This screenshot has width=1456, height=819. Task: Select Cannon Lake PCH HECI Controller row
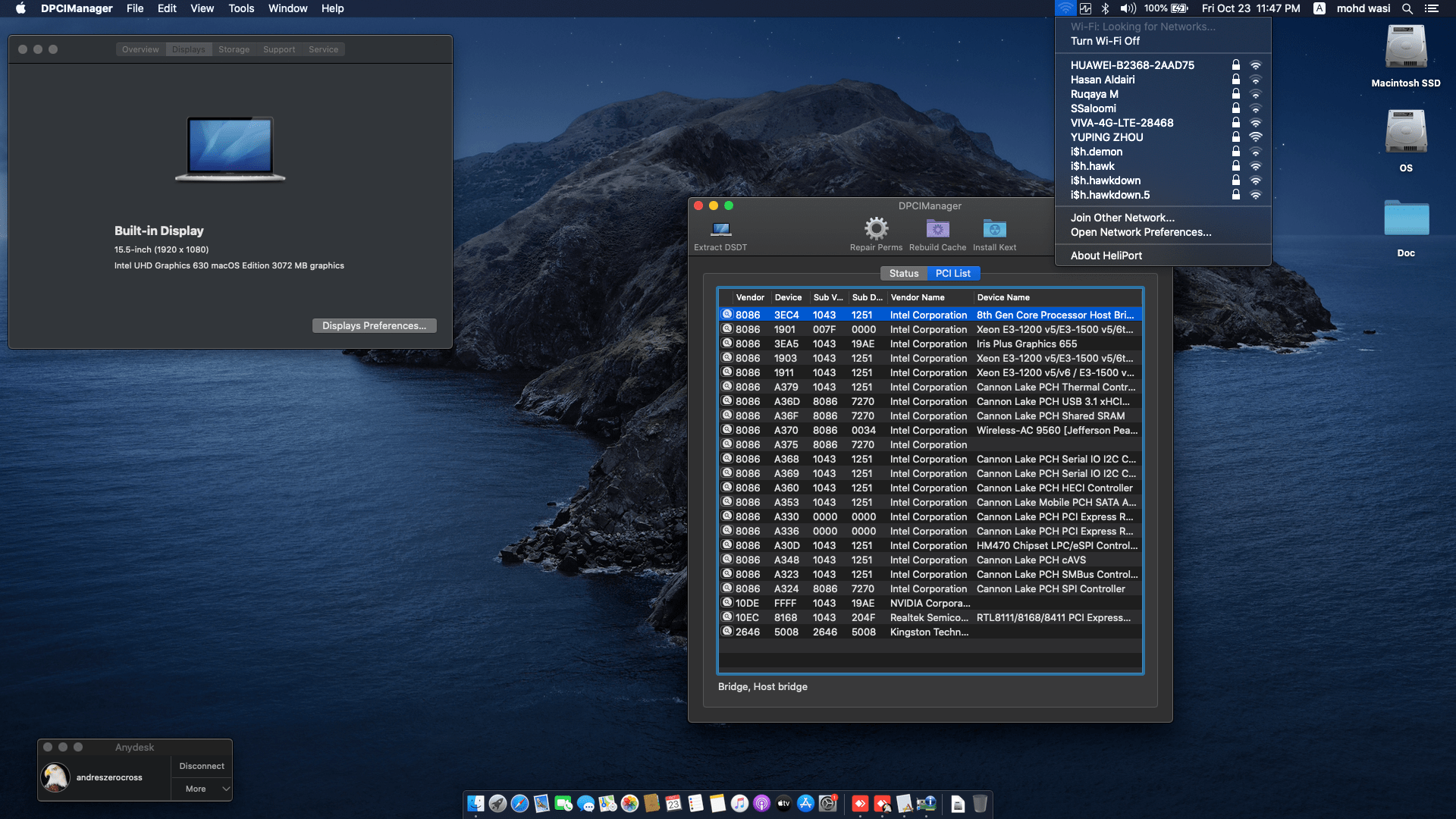(930, 488)
